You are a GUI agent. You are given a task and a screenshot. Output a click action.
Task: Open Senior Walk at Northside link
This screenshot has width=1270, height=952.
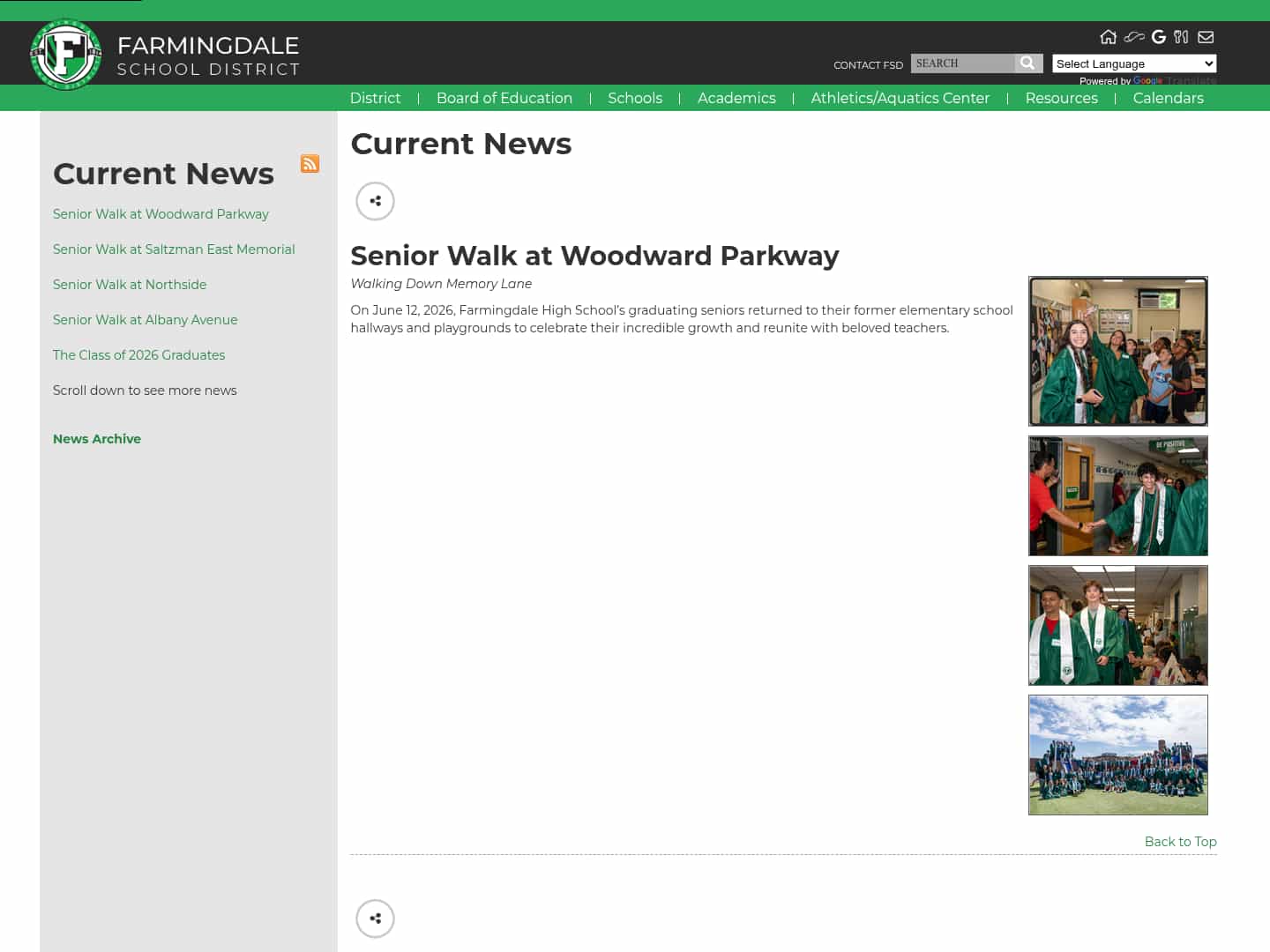point(130,285)
